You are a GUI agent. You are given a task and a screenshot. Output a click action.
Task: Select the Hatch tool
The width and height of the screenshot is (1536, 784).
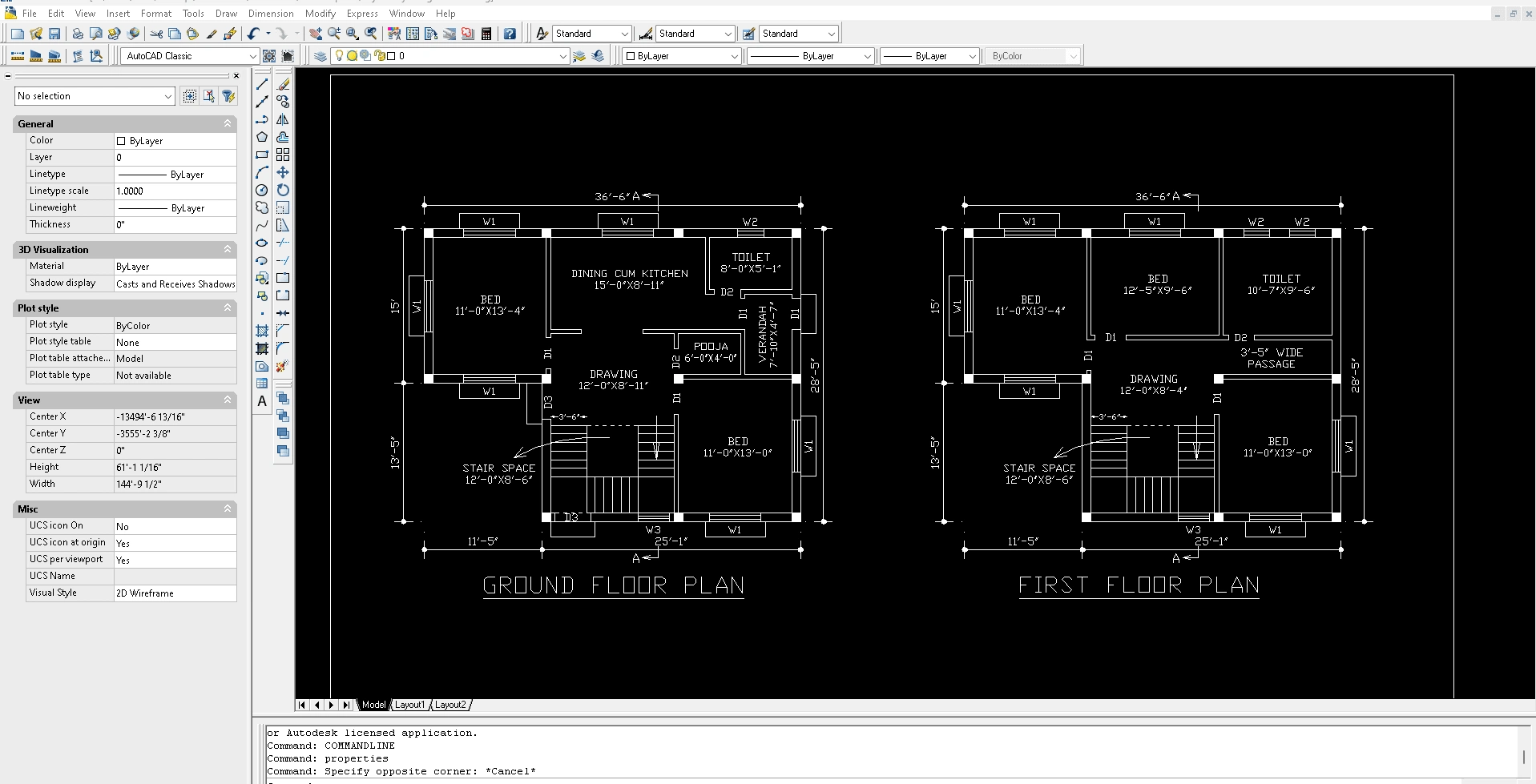262,331
